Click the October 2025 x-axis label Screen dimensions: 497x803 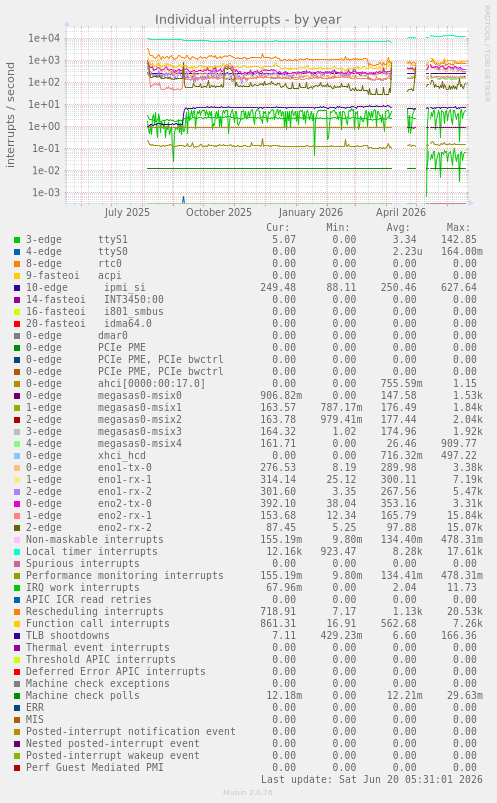[219, 212]
